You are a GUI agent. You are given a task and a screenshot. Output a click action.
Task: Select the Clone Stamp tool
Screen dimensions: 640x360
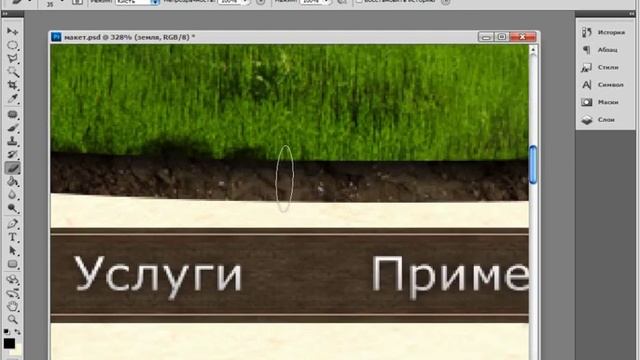12,141
